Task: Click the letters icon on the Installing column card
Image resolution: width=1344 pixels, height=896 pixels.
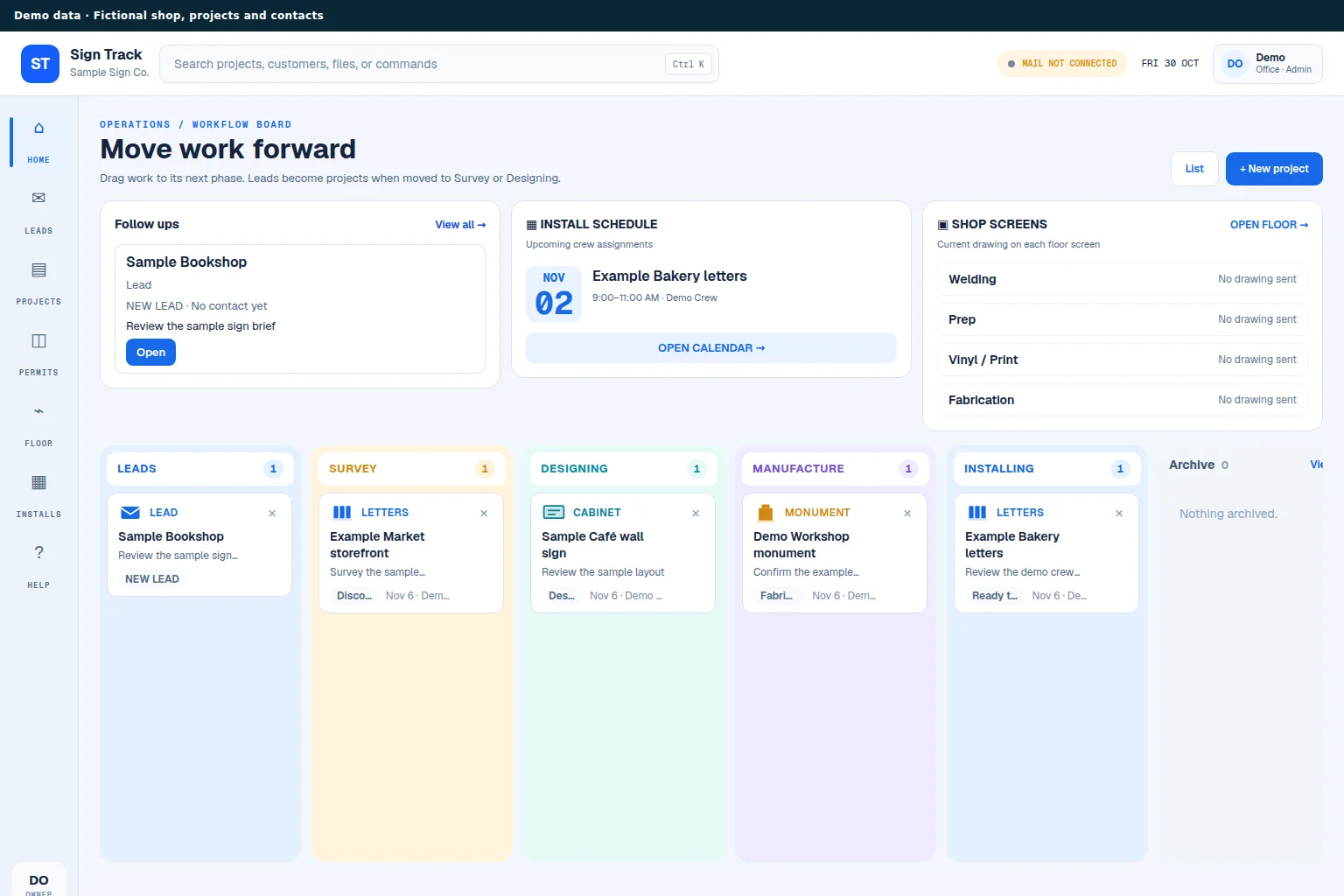Action: tap(977, 513)
